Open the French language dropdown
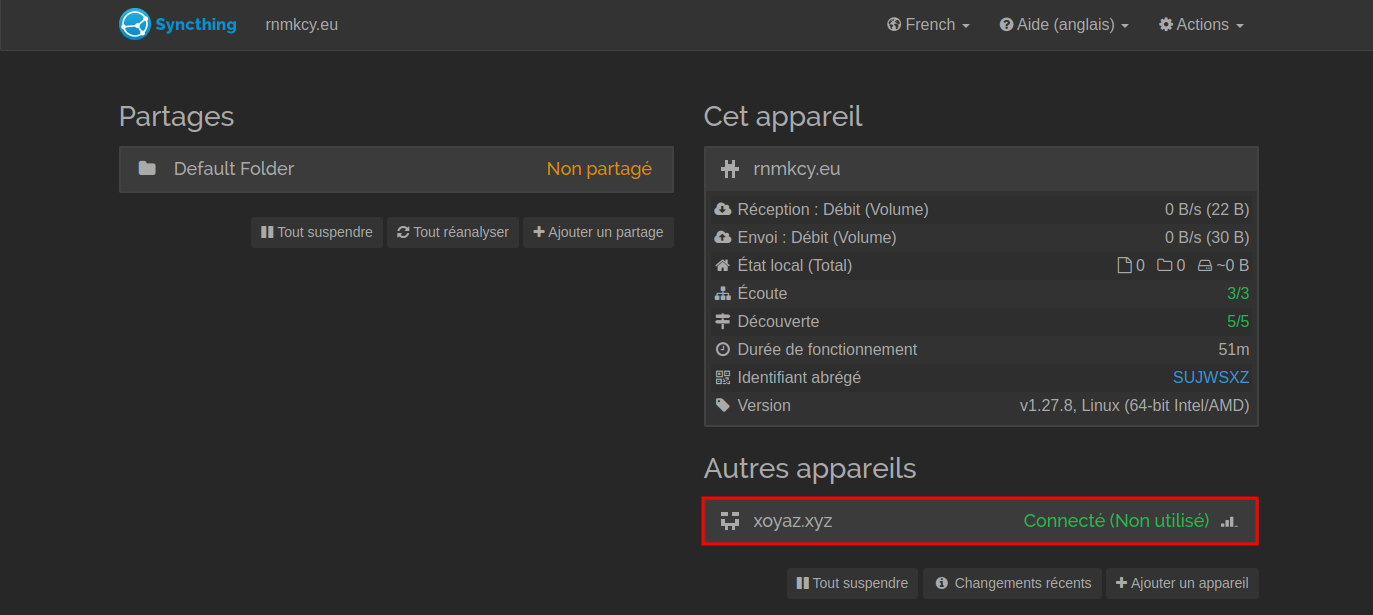This screenshot has height=615, width=1373. point(928,25)
